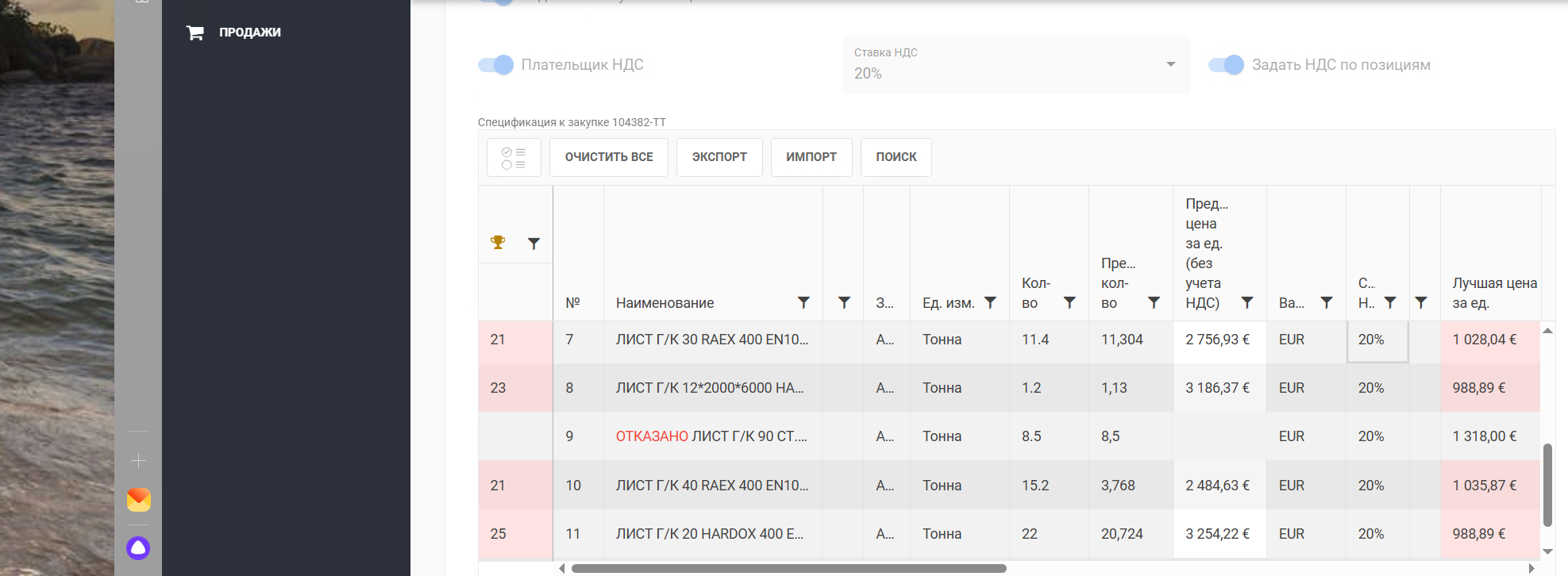1568x576 pixels.
Task: Click the Наименование column filter icon
Action: tap(803, 303)
